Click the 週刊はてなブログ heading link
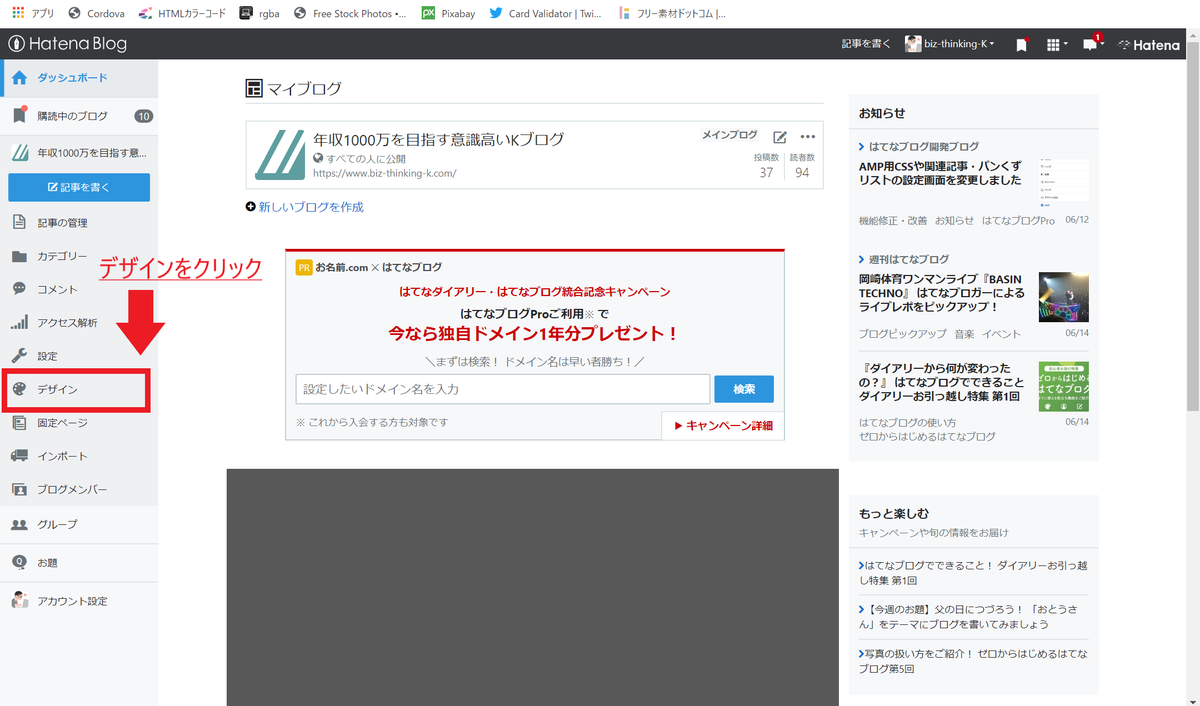This screenshot has width=1200, height=706. [x=909, y=259]
